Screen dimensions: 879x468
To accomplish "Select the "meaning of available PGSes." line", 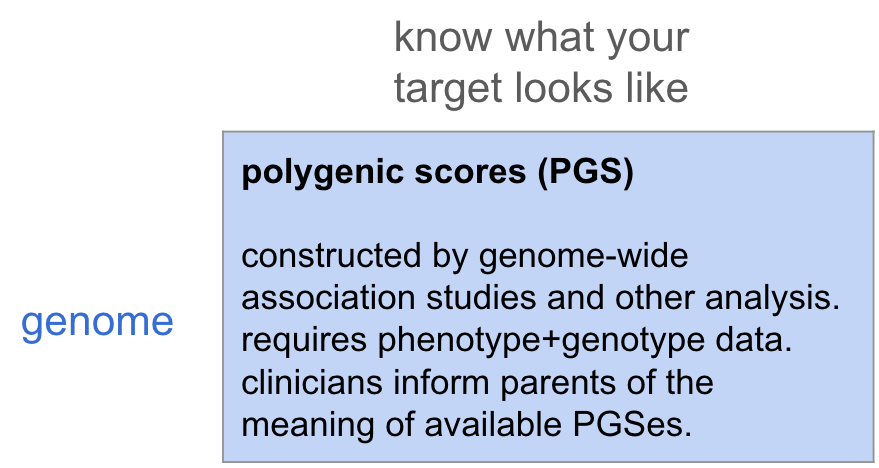I will tap(466, 425).
